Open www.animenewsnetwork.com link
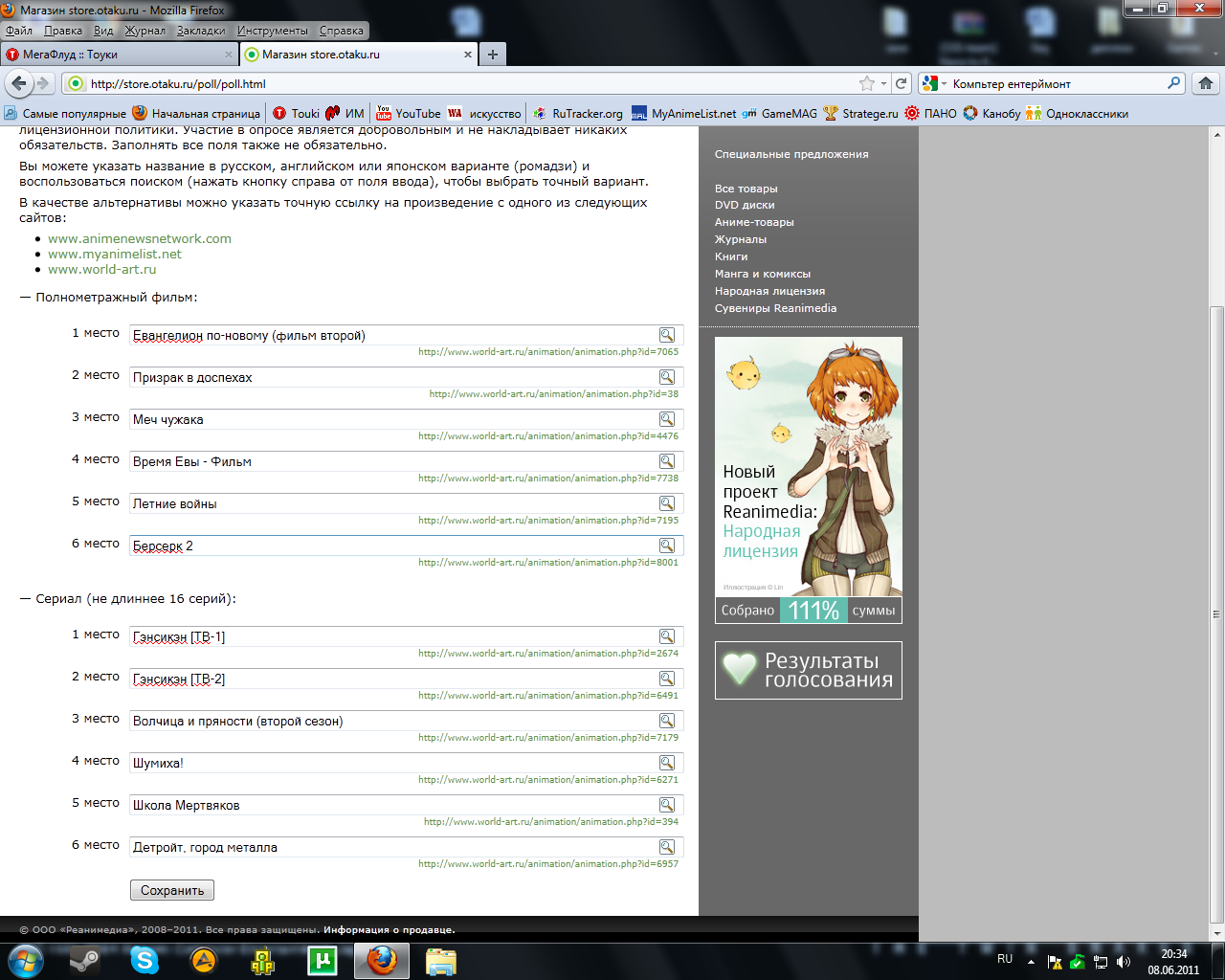 click(x=140, y=238)
